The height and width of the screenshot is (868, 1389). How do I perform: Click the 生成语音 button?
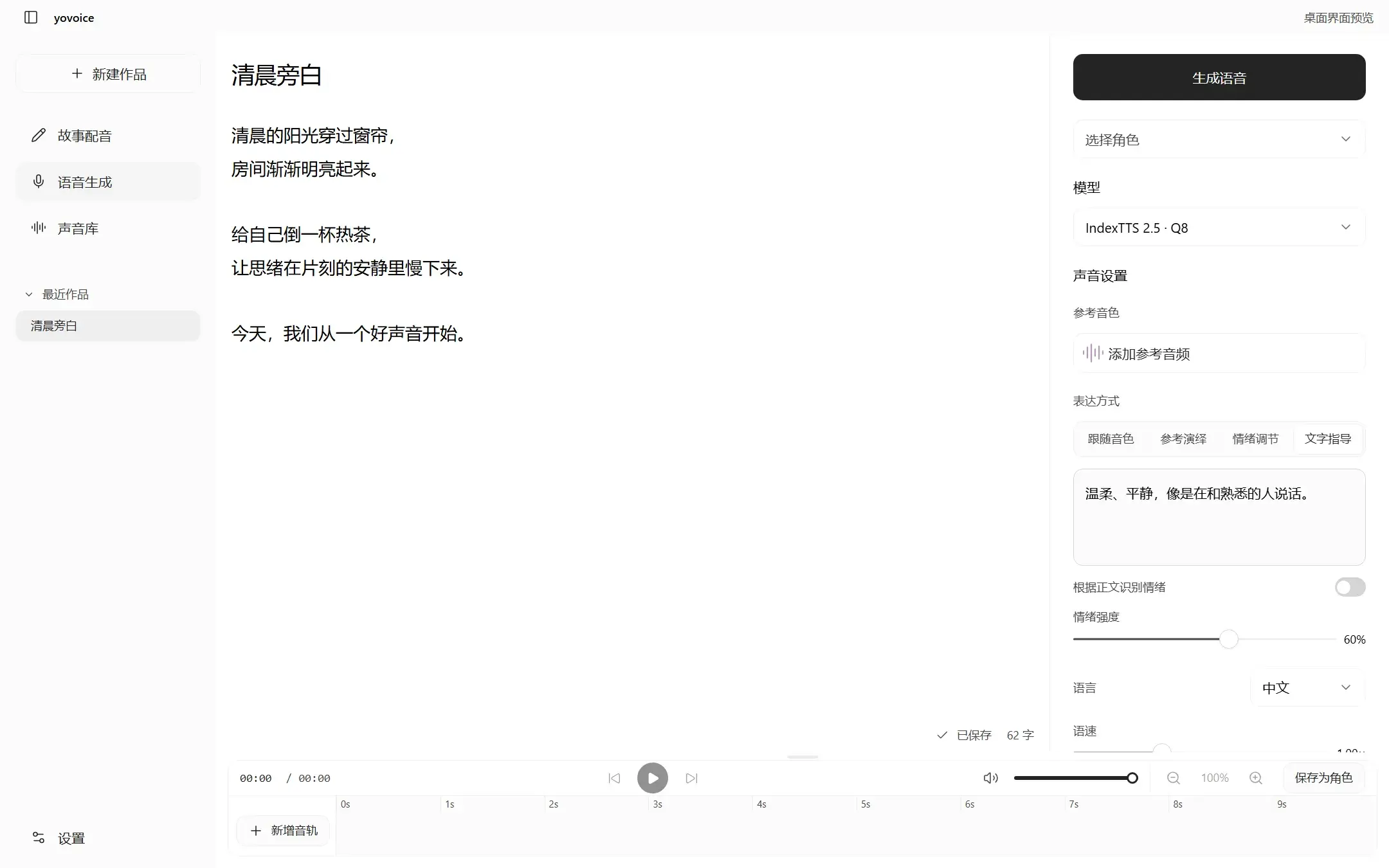pyautogui.click(x=1219, y=77)
